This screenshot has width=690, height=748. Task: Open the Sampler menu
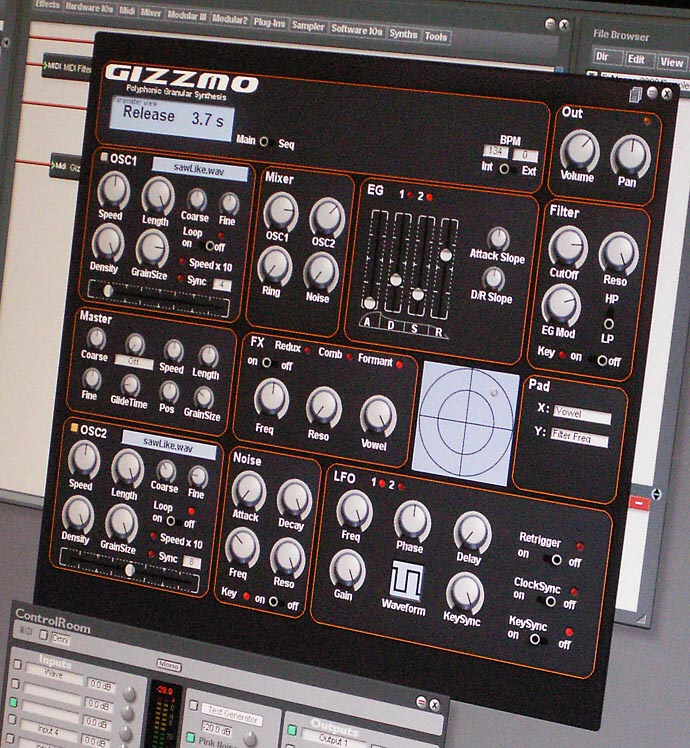click(308, 26)
